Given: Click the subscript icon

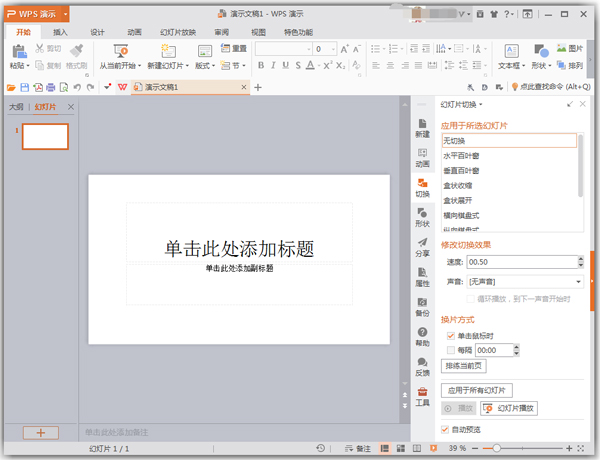Looking at the screenshot, I should (341, 65).
